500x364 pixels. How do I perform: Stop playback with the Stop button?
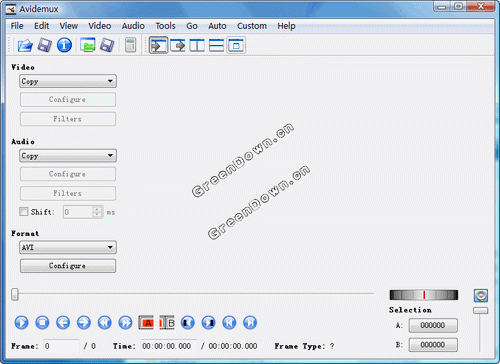(x=42, y=323)
